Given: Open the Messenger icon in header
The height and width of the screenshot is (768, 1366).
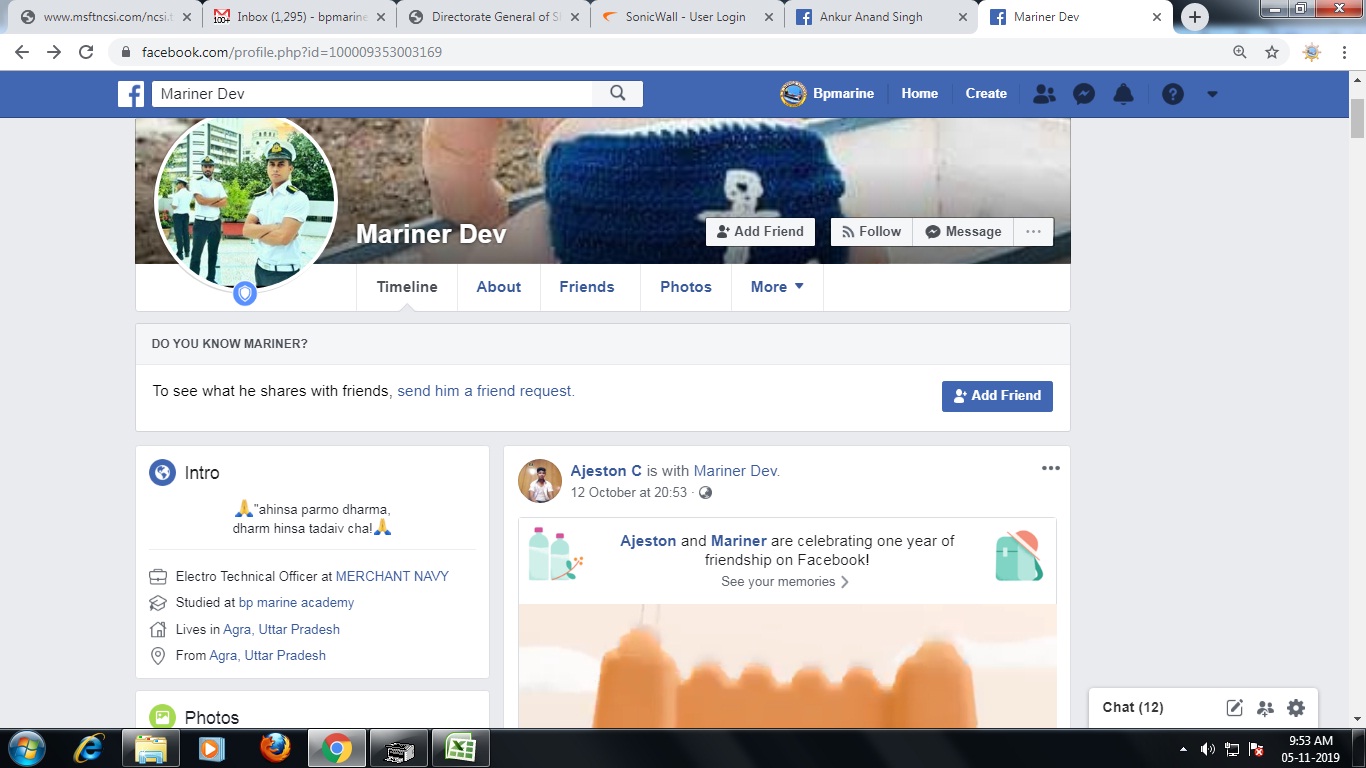Looking at the screenshot, I should [x=1084, y=94].
